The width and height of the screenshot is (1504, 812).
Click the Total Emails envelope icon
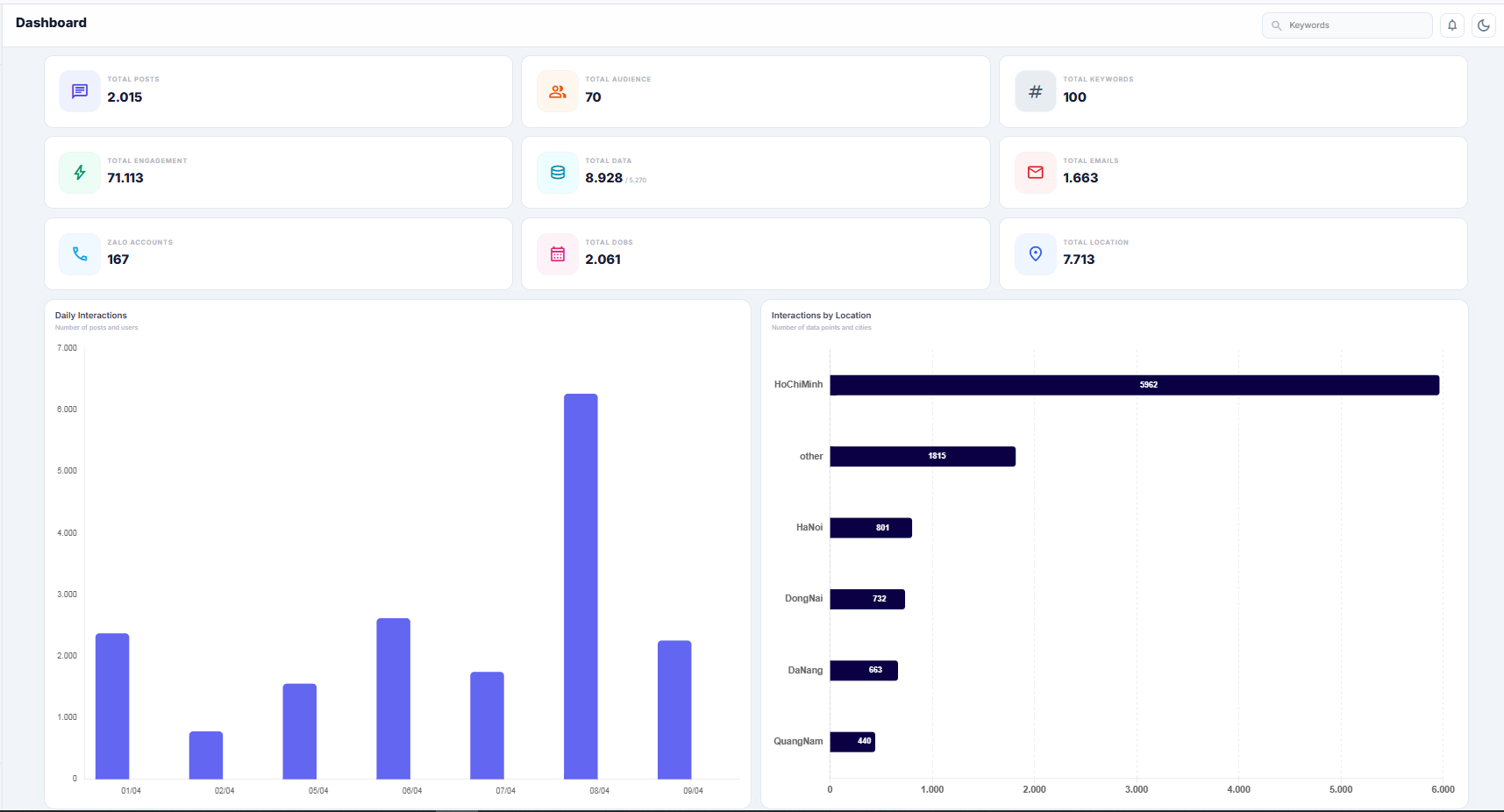[1036, 173]
